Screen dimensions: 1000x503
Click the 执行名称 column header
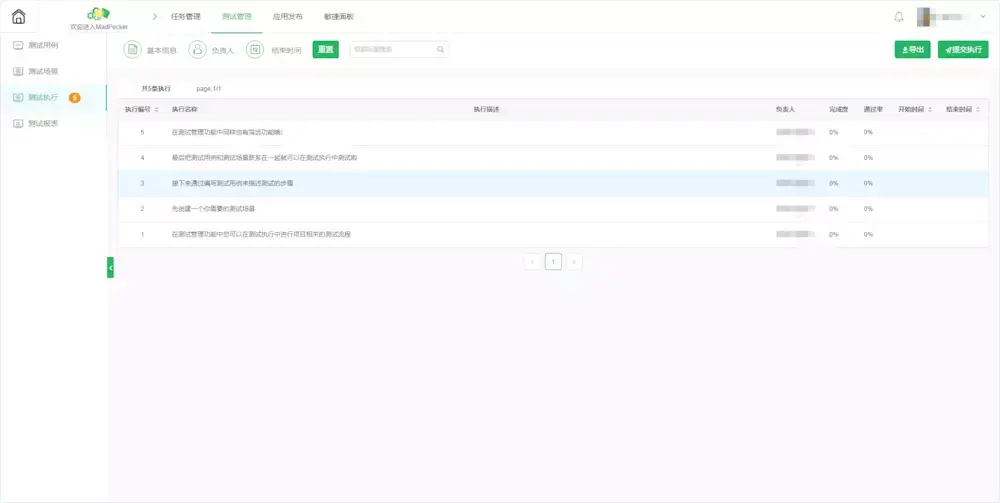tap(184, 110)
